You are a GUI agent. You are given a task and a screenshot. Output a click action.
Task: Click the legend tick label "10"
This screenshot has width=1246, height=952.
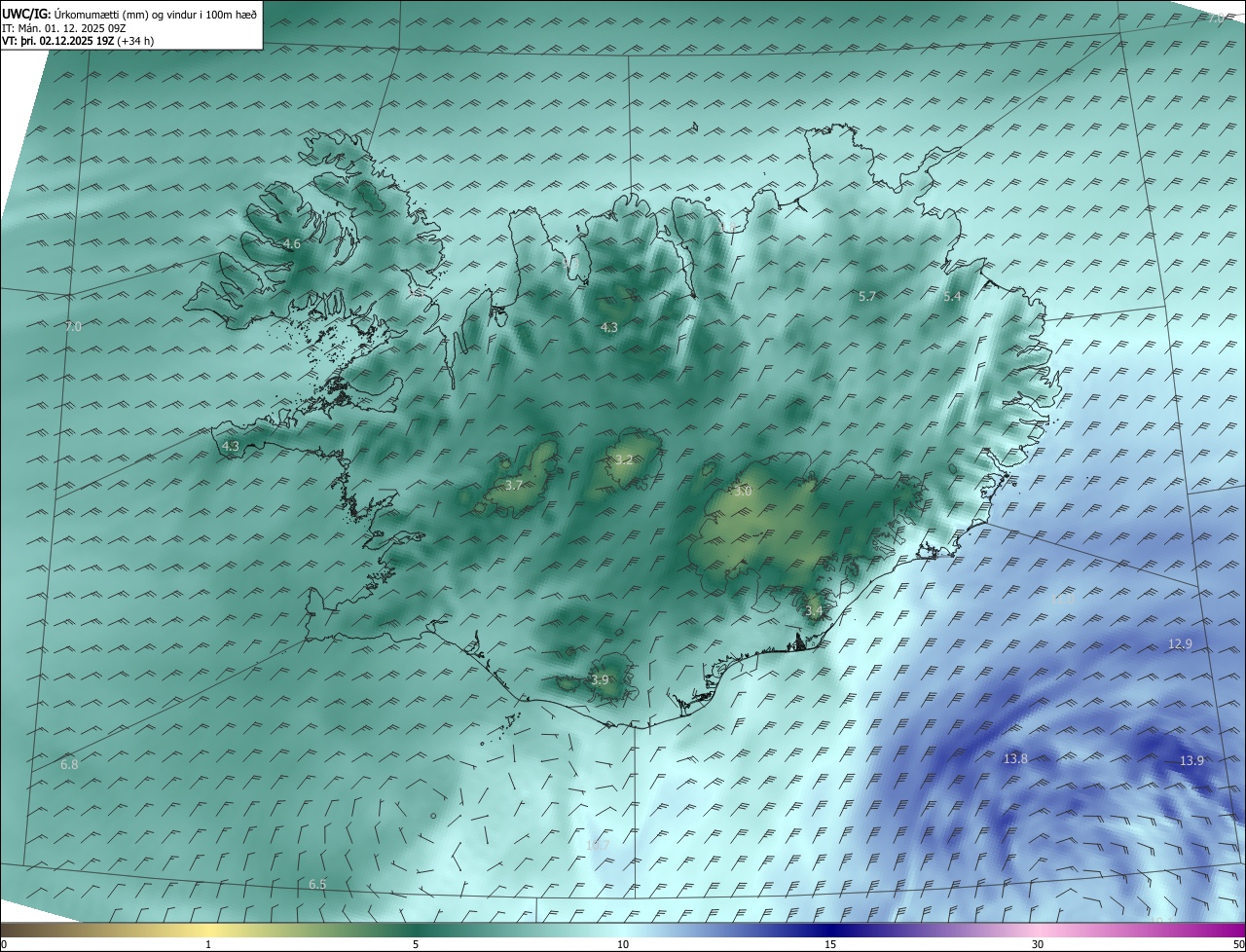click(x=623, y=945)
